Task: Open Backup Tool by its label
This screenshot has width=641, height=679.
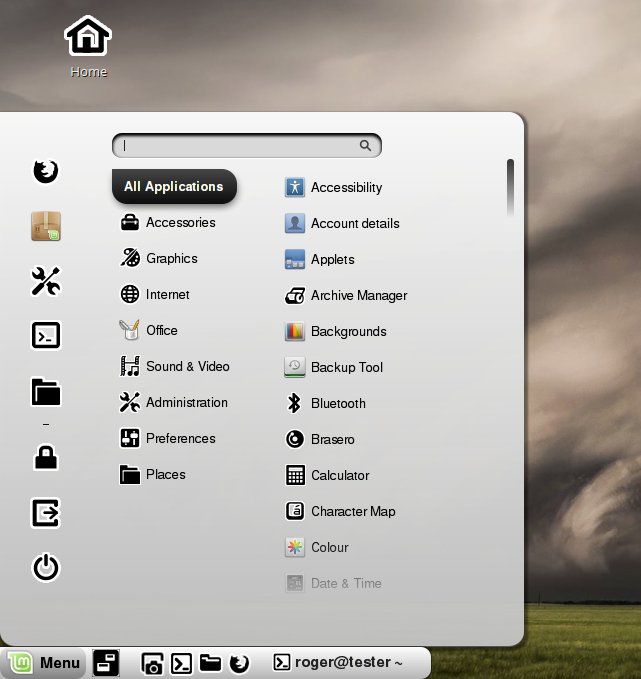Action: (347, 367)
